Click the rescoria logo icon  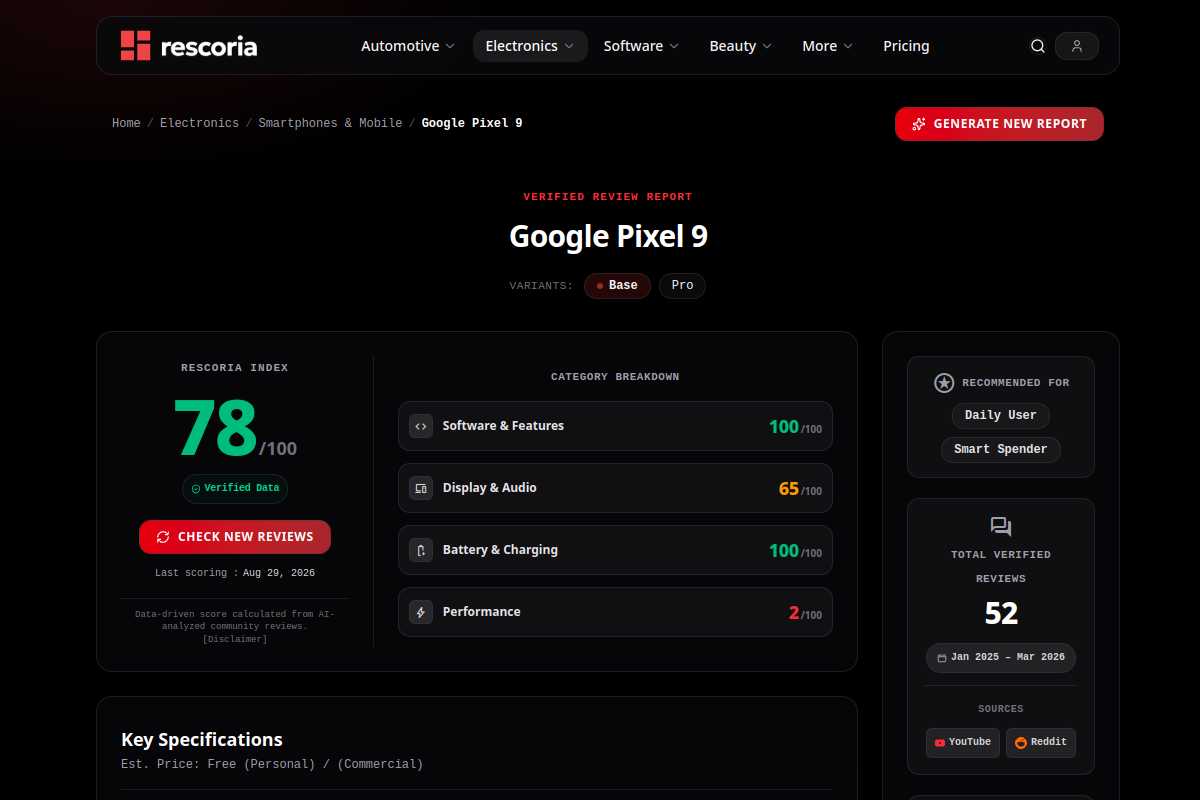135,45
